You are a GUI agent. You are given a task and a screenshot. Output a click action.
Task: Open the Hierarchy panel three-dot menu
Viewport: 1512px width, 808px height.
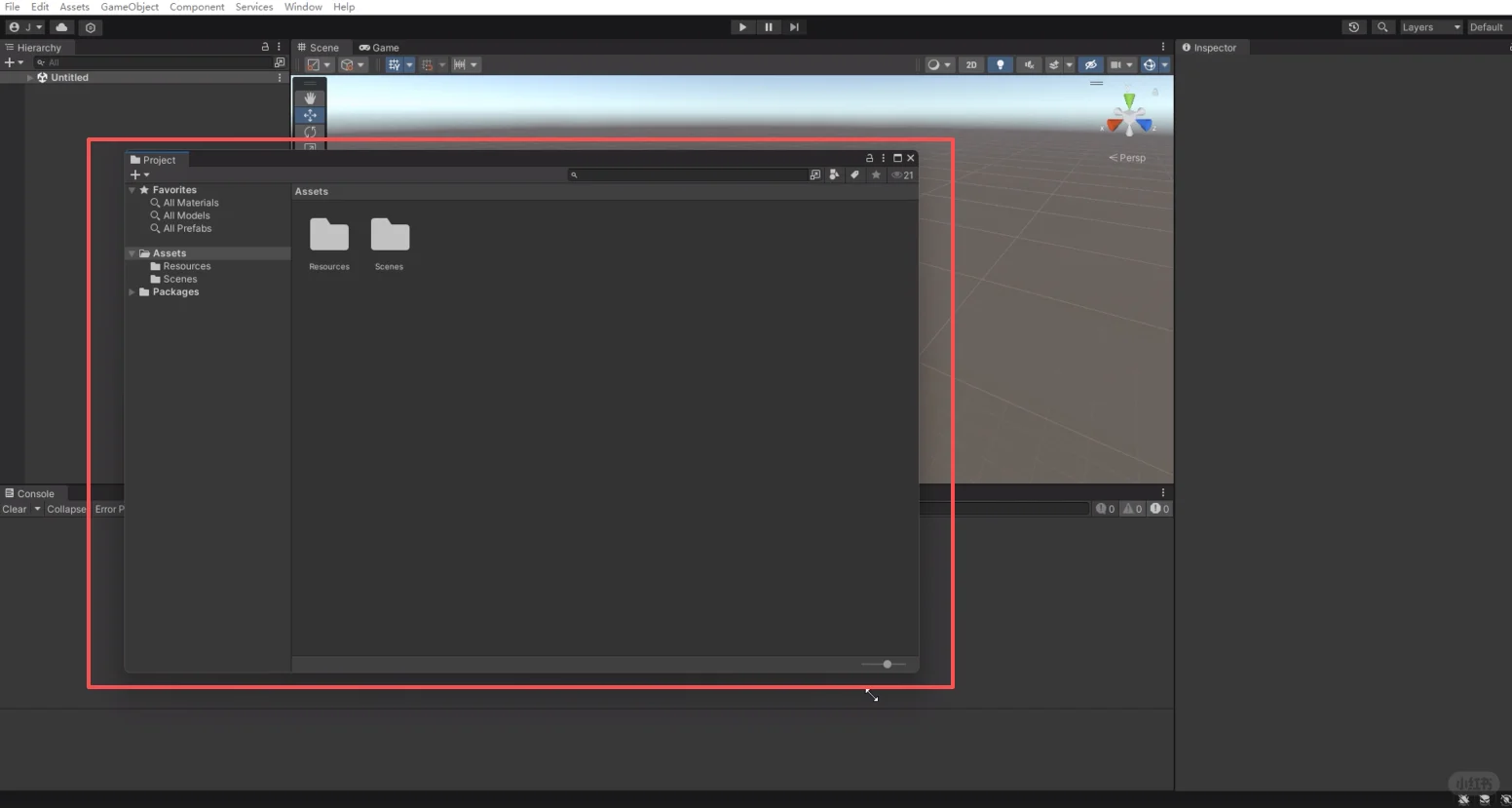point(279,47)
